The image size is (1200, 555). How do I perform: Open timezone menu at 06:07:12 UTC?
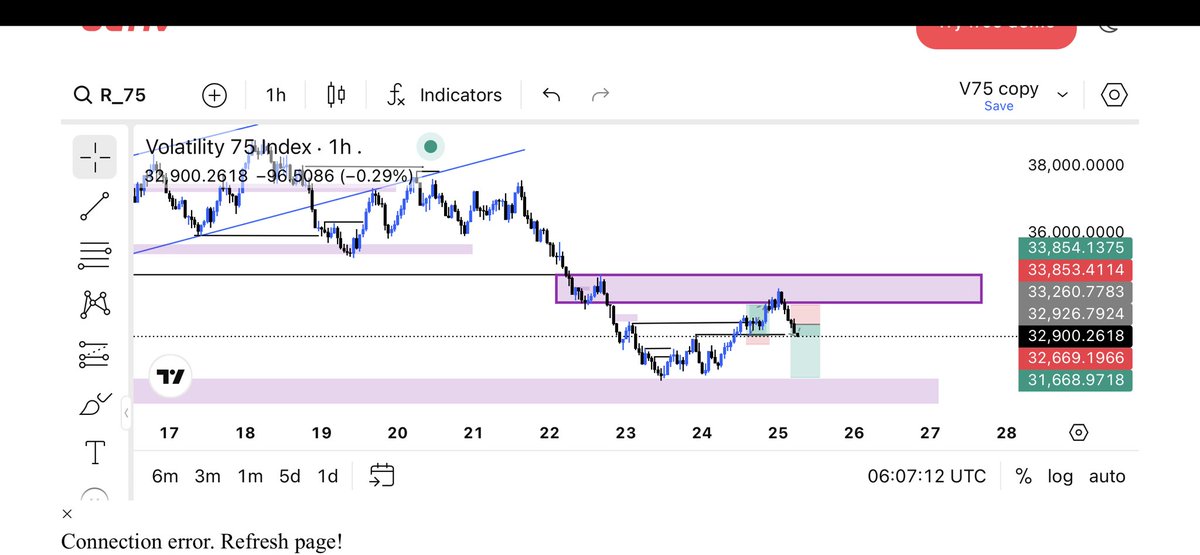926,477
